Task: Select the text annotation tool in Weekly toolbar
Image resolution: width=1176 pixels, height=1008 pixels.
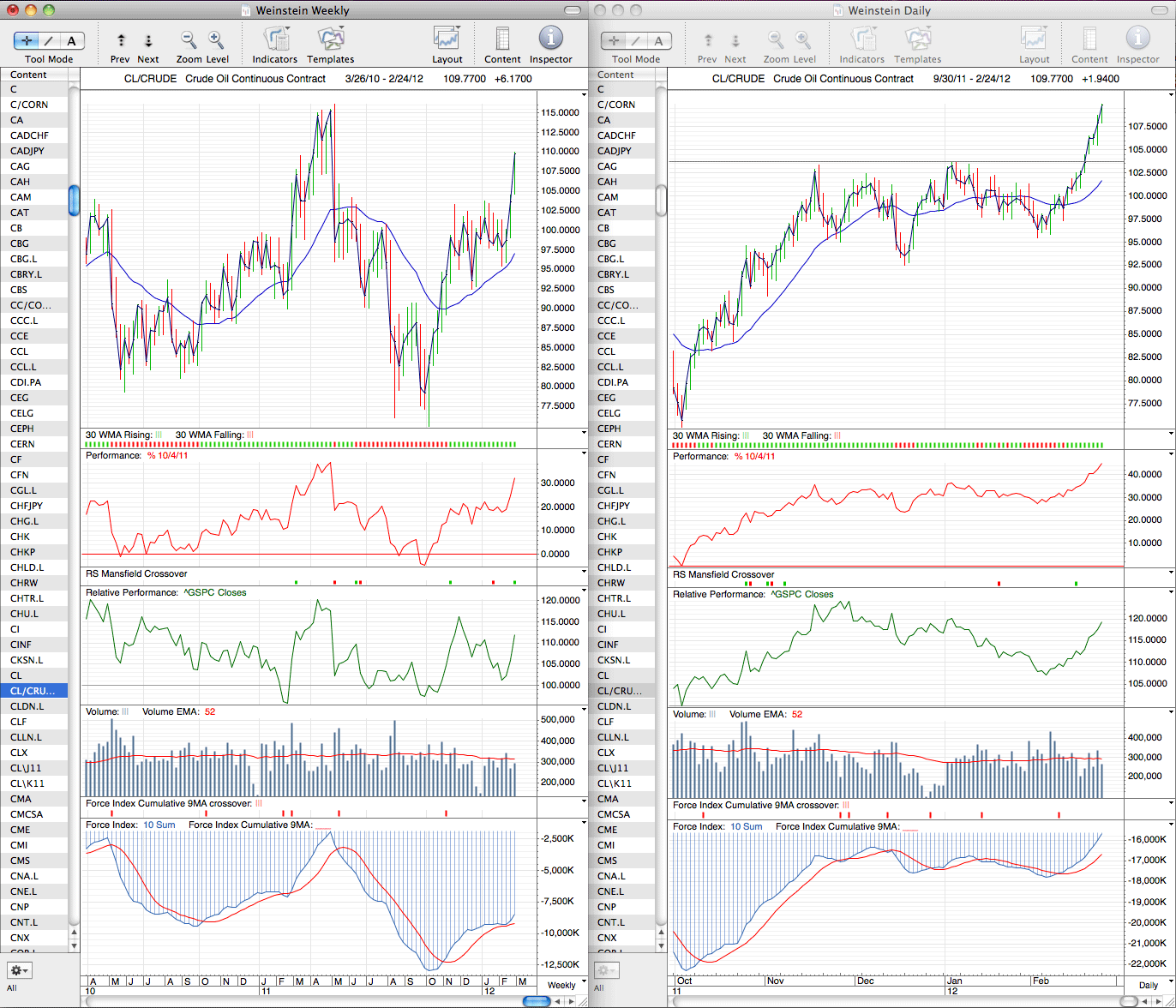Action: [72, 40]
